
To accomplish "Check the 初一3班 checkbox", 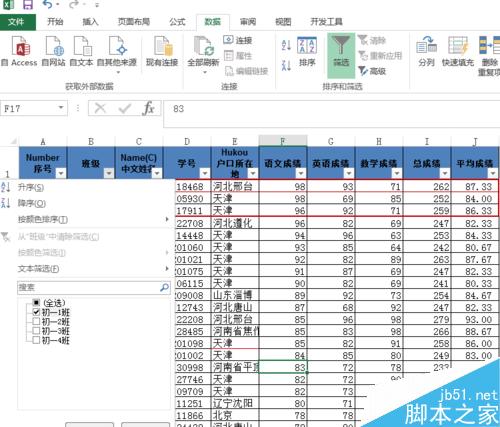I will click(x=36, y=331).
